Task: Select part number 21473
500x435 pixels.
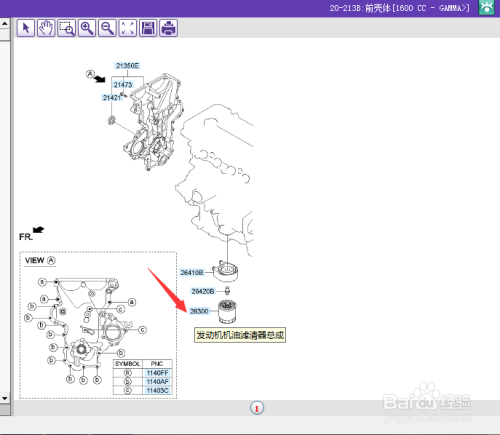Action: click(x=123, y=85)
